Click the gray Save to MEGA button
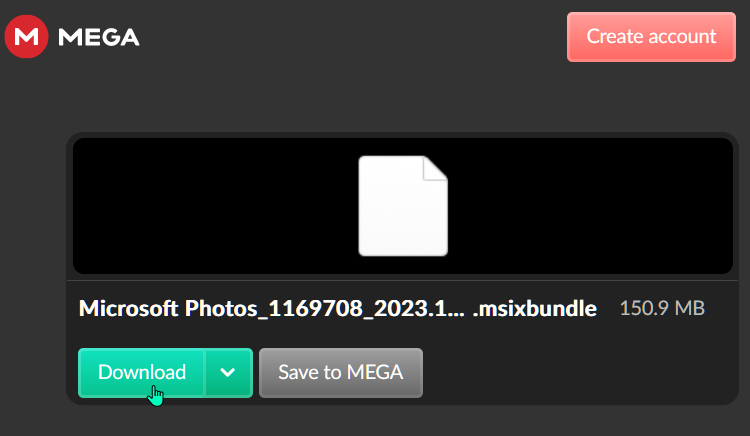 click(341, 373)
